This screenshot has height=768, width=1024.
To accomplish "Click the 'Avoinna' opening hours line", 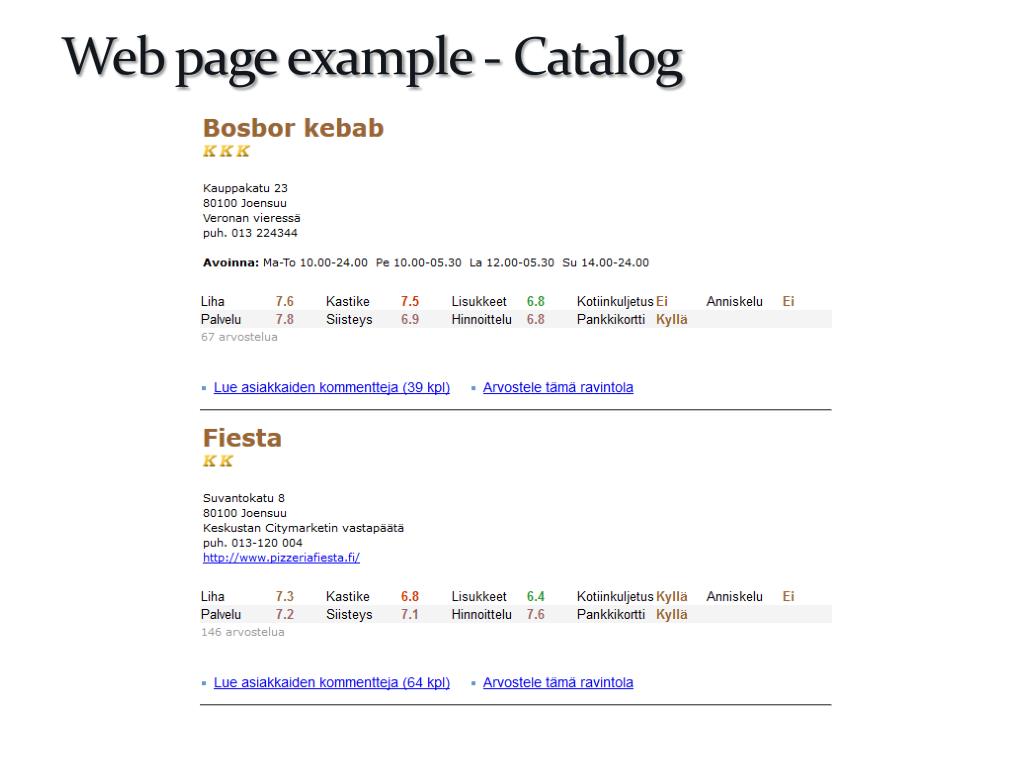I will [x=425, y=263].
